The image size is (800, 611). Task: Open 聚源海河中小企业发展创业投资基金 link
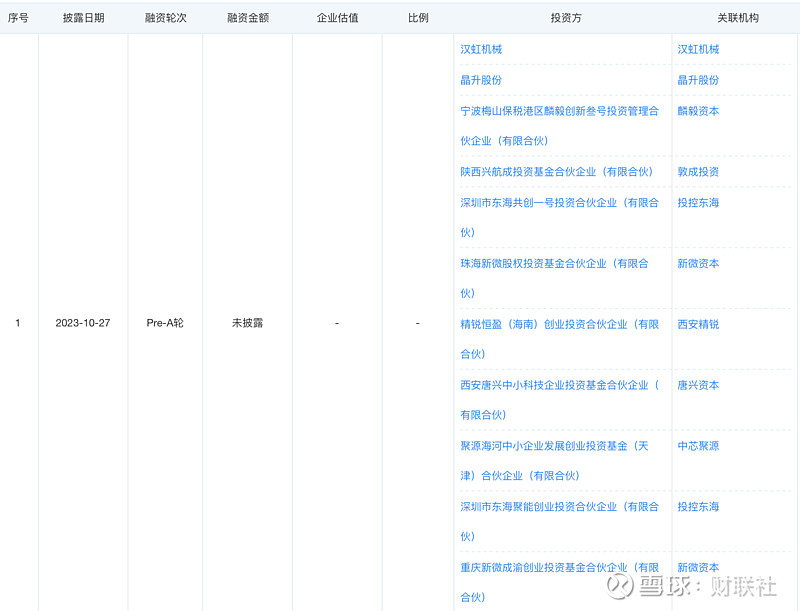pos(554,461)
